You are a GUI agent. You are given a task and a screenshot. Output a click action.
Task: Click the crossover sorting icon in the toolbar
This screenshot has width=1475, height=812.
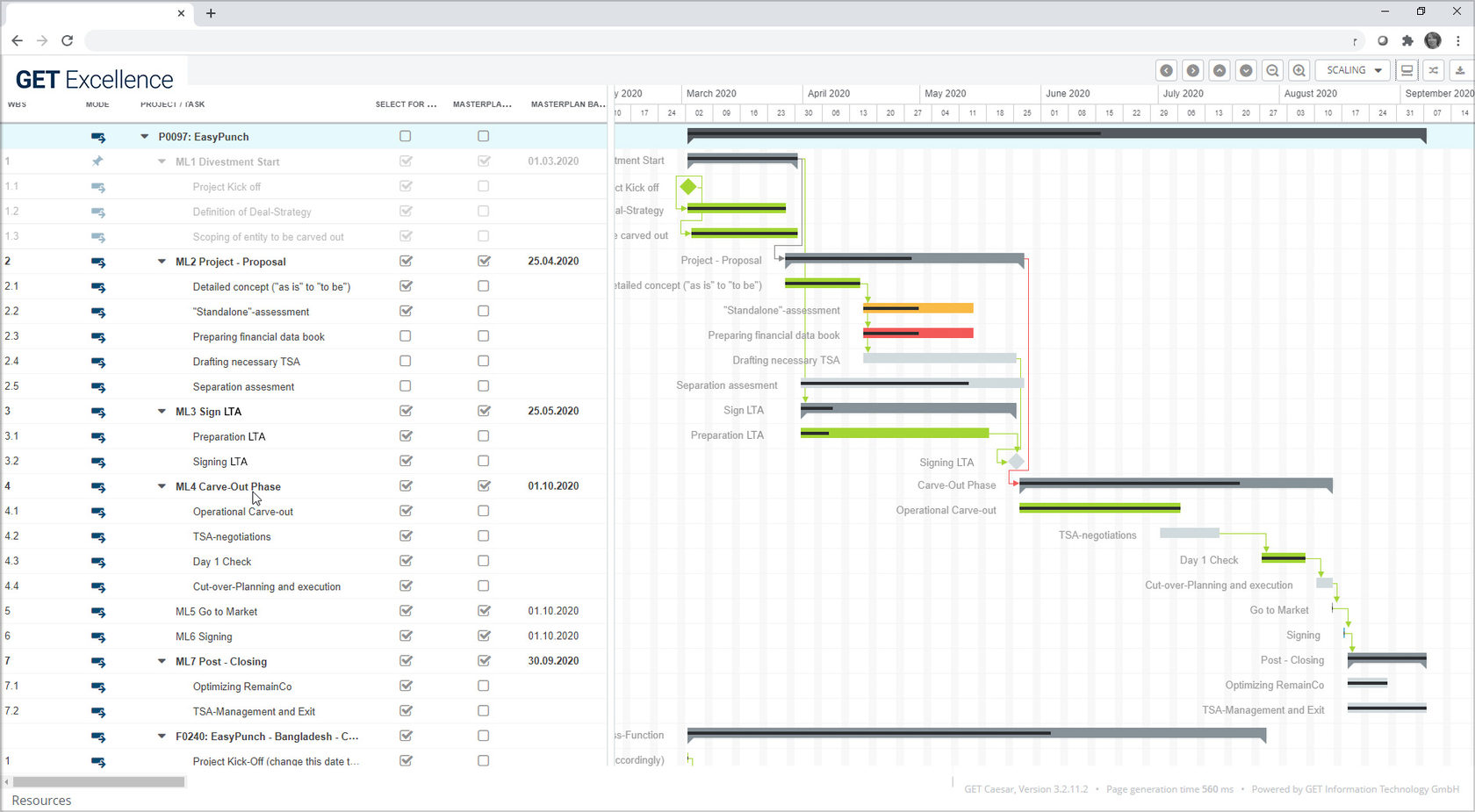coord(1433,70)
